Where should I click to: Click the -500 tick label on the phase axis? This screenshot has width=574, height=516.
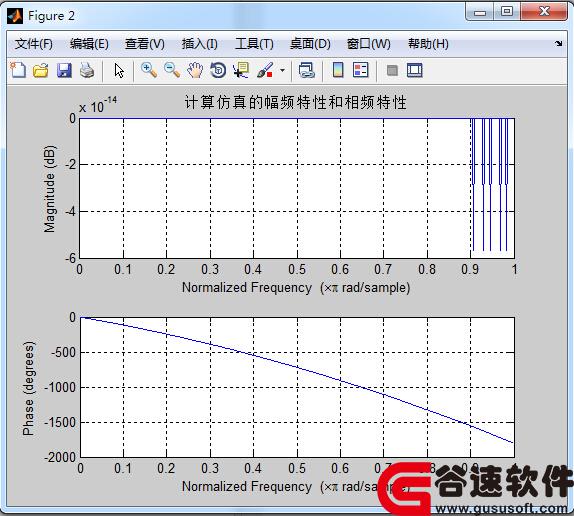point(63,352)
